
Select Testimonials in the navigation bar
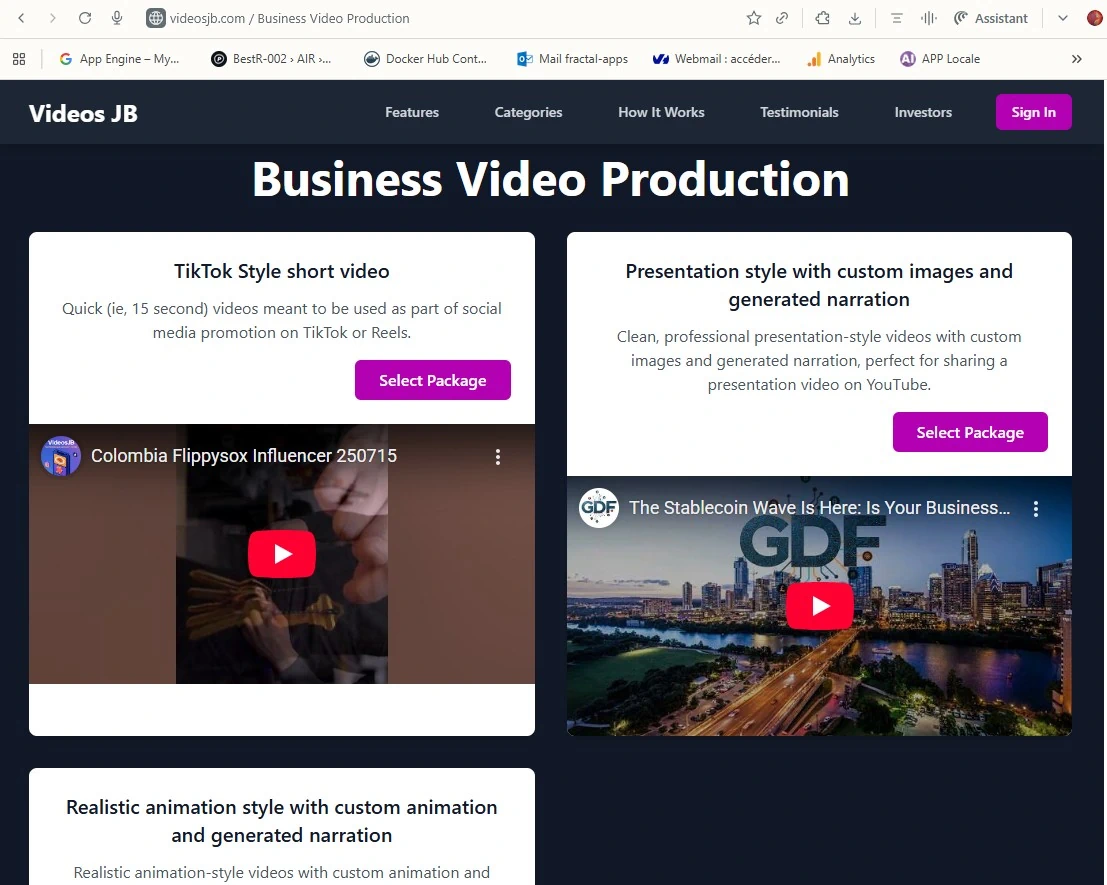click(x=799, y=112)
